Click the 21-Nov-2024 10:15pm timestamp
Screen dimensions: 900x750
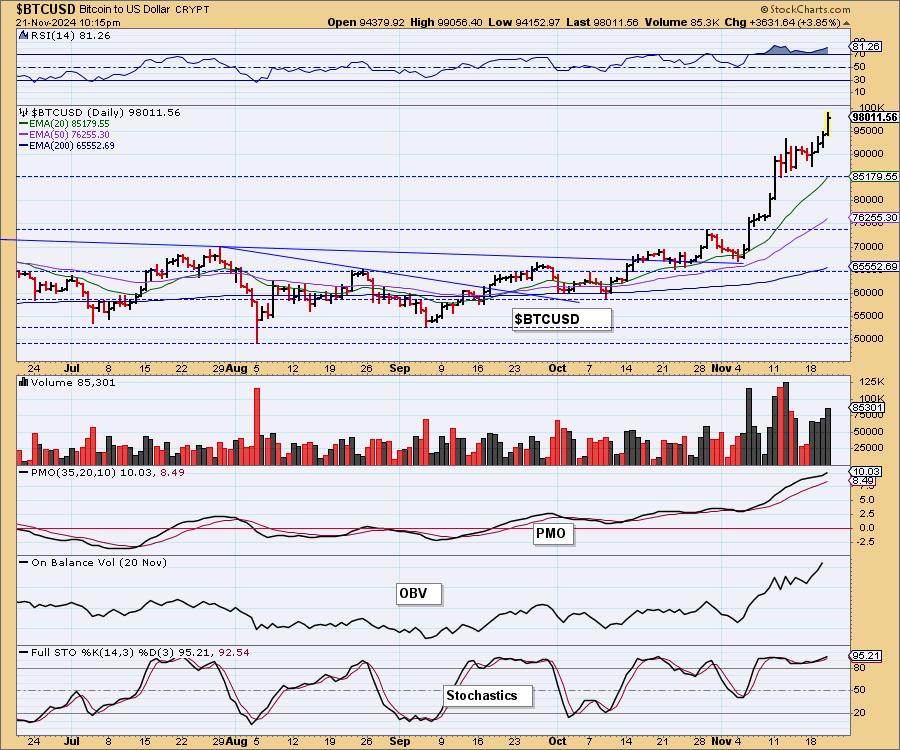pyautogui.click(x=68, y=23)
